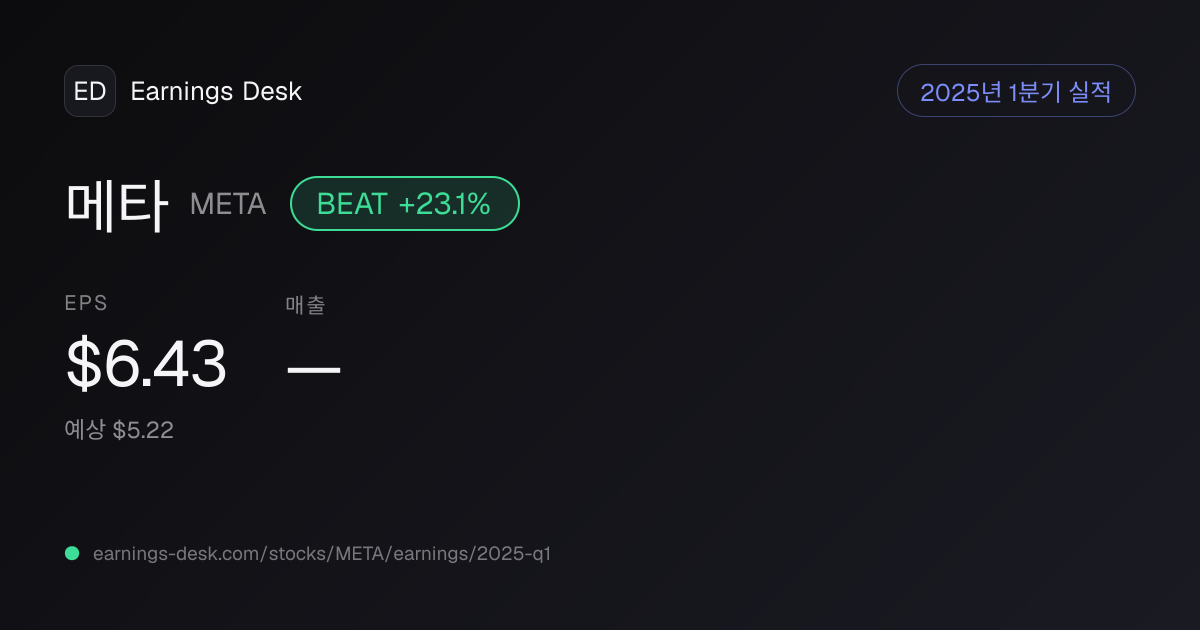Click the word Desk in brand title
This screenshot has height=630, width=1200.
point(272,92)
